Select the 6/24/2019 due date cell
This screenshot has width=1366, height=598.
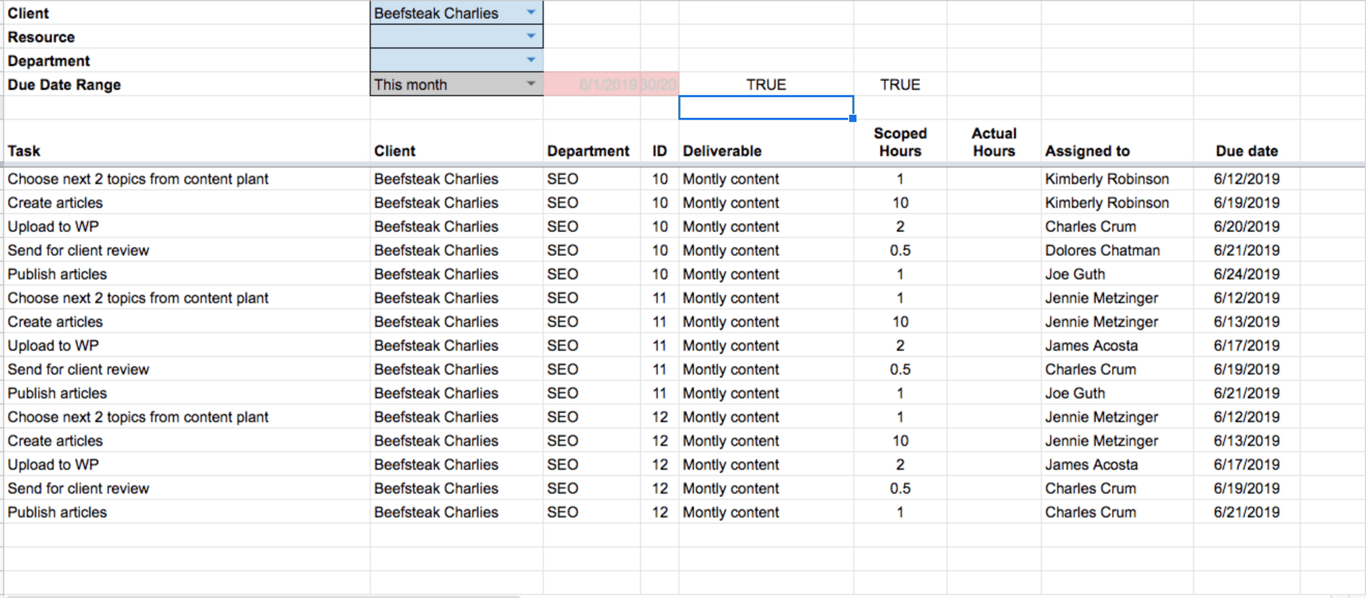tap(1247, 275)
